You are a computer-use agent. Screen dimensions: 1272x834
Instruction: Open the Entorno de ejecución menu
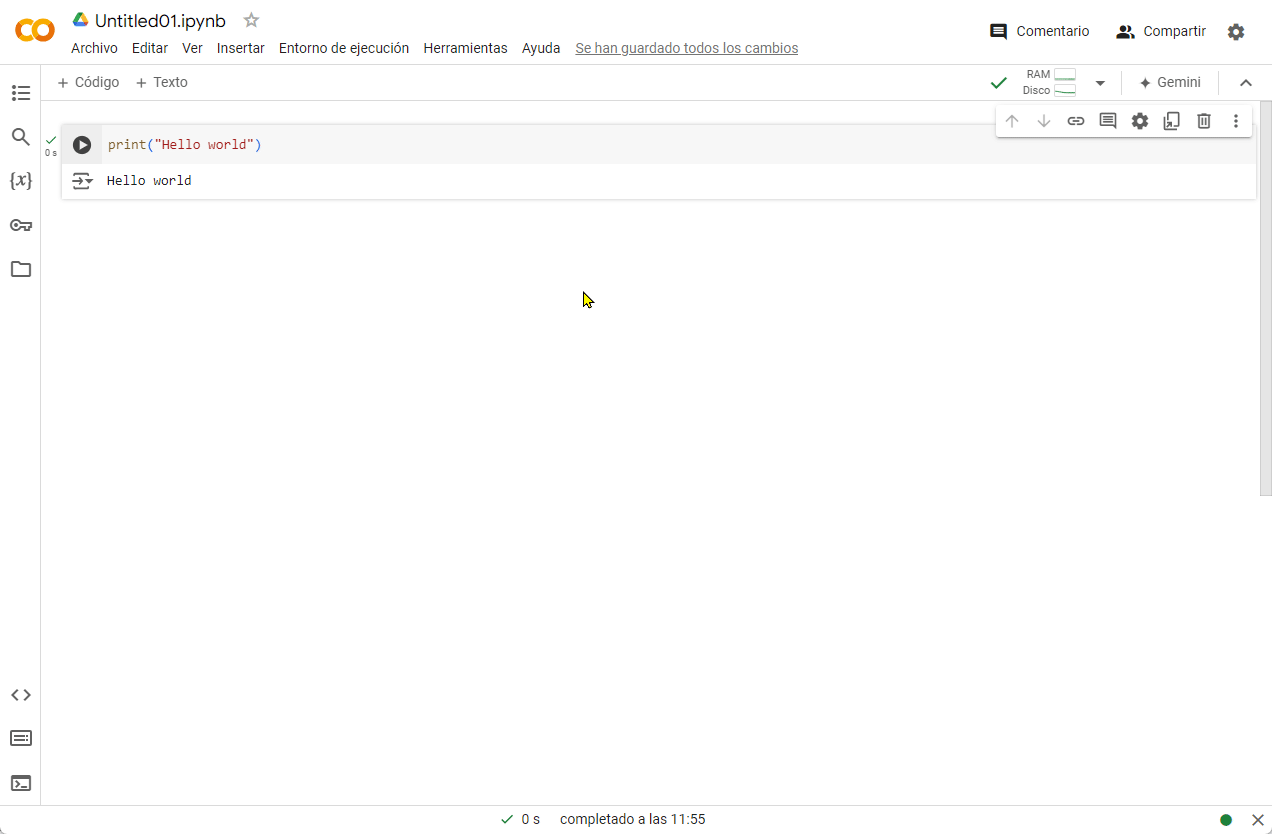point(343,48)
